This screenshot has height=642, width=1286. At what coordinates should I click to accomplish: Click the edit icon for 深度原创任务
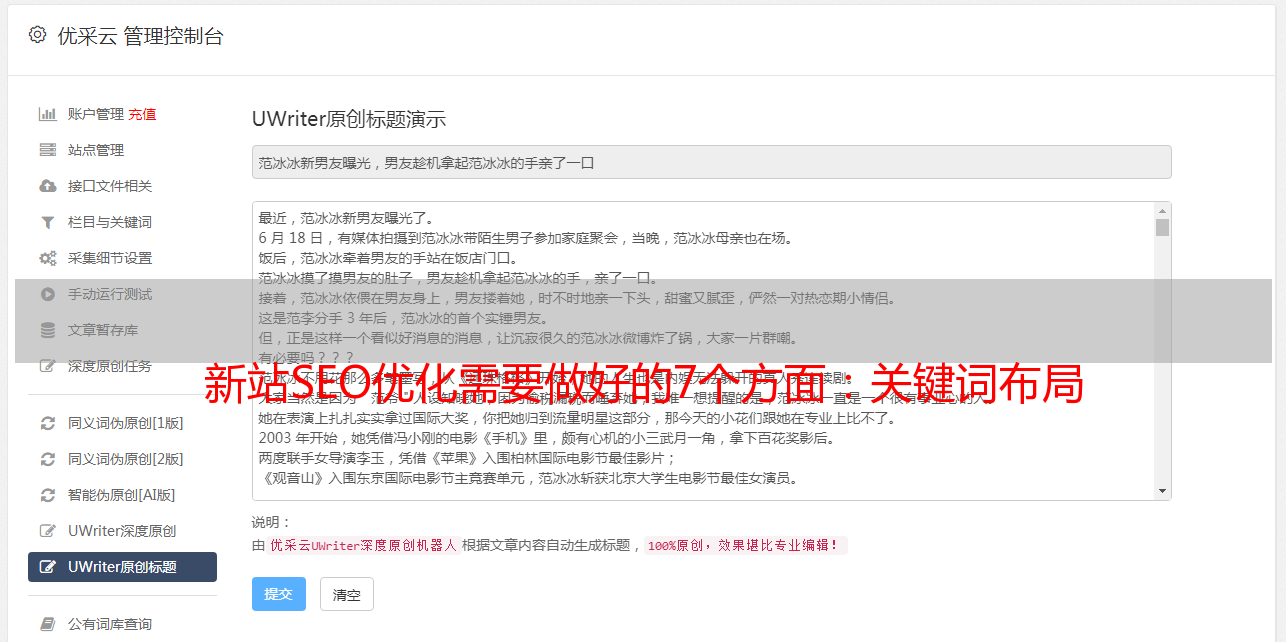click(x=47, y=366)
